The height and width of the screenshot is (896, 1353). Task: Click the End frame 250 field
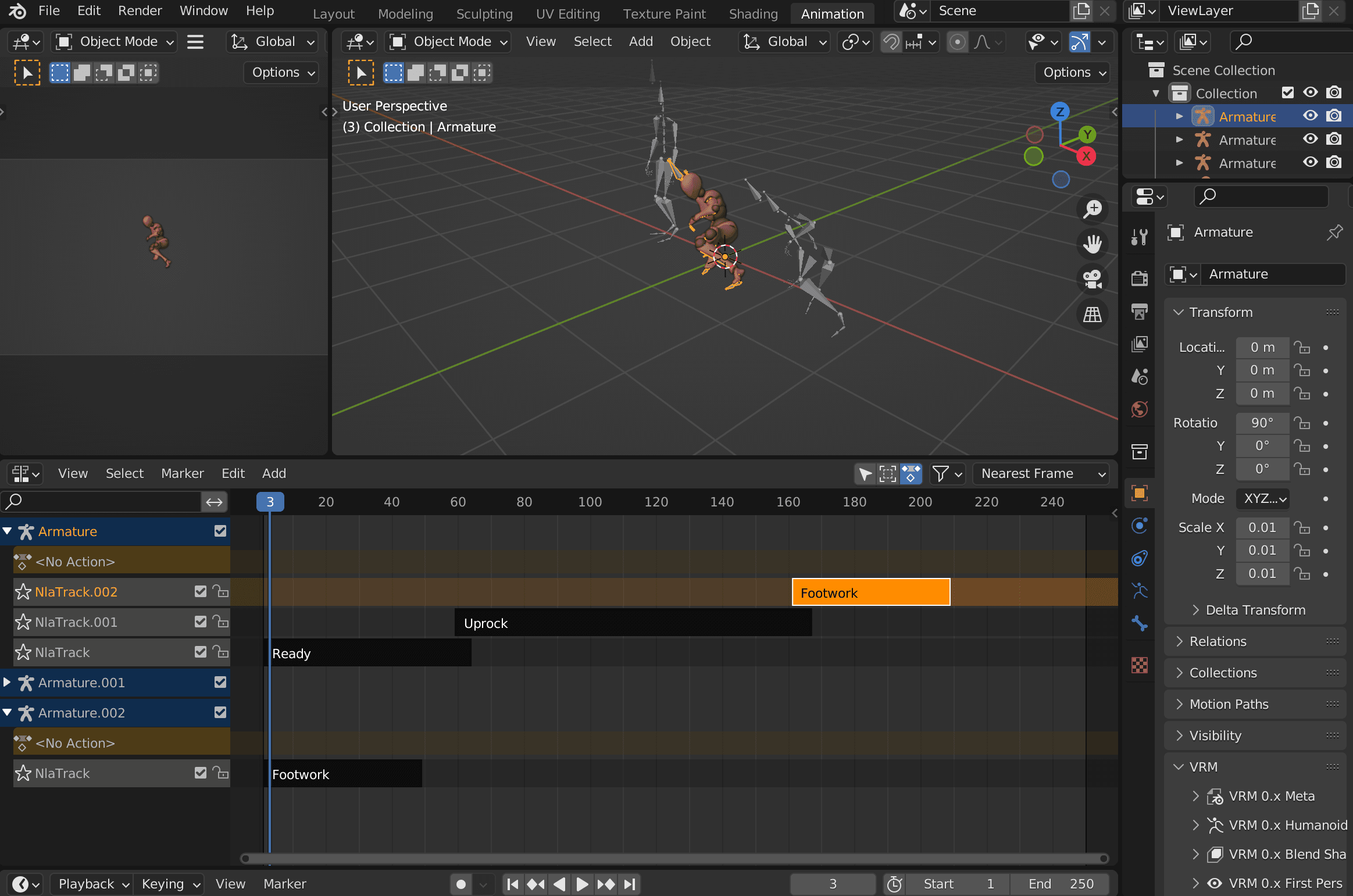click(x=1060, y=884)
